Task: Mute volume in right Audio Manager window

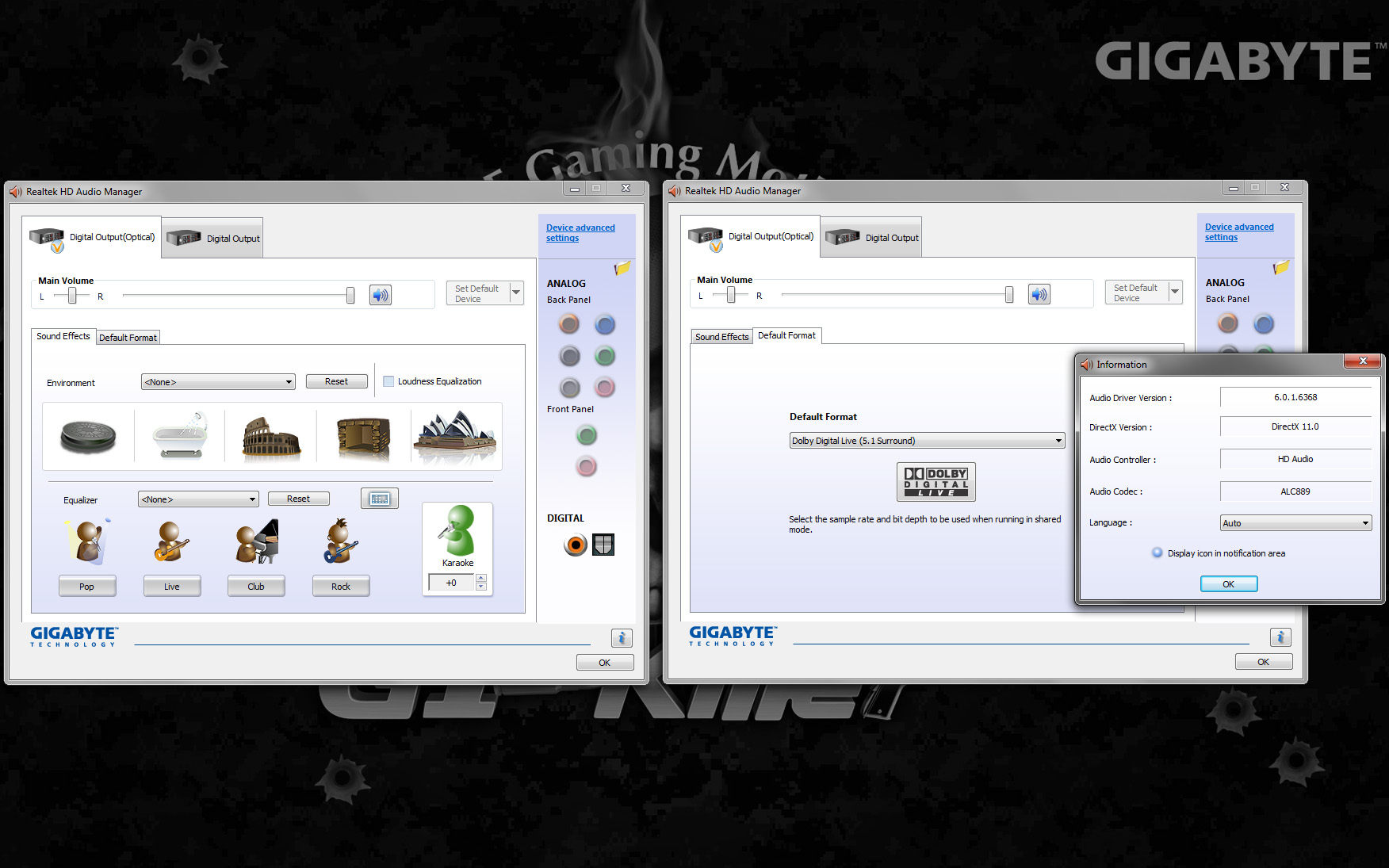Action: [x=1039, y=295]
